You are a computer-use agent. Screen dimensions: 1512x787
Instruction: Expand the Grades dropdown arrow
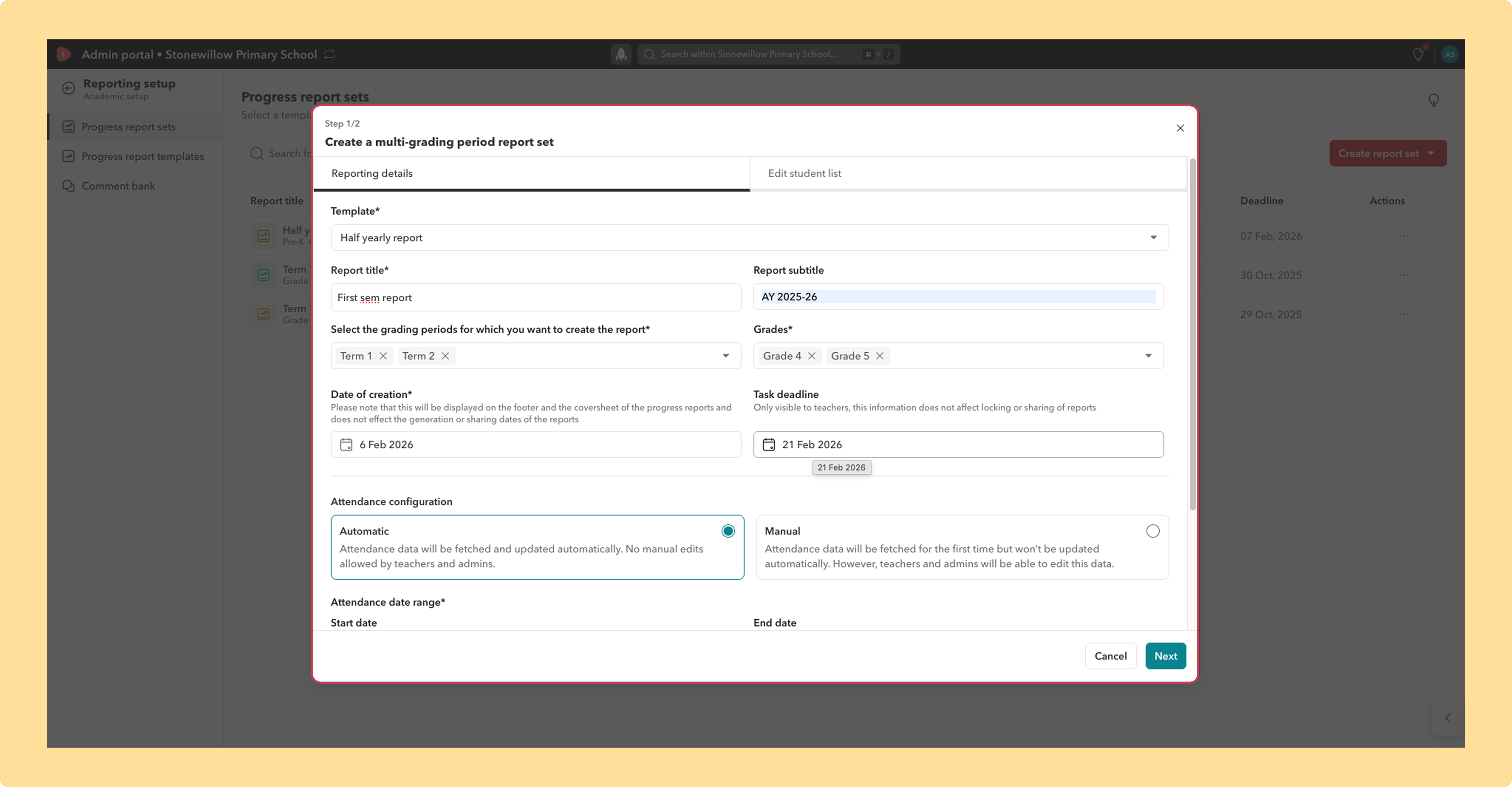pos(1149,356)
